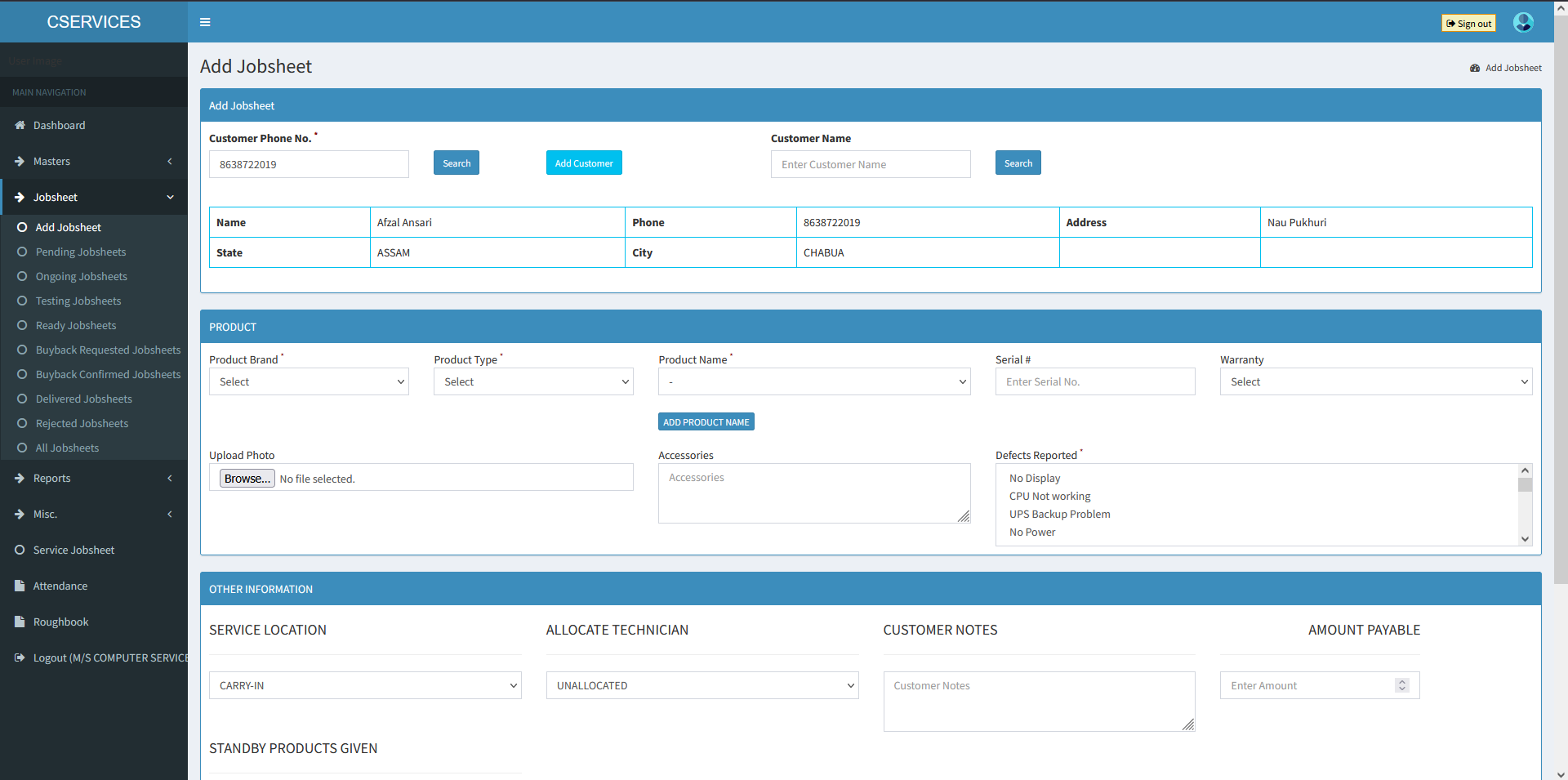The width and height of the screenshot is (1568, 780).
Task: Open the user profile avatar icon
Action: (1522, 22)
